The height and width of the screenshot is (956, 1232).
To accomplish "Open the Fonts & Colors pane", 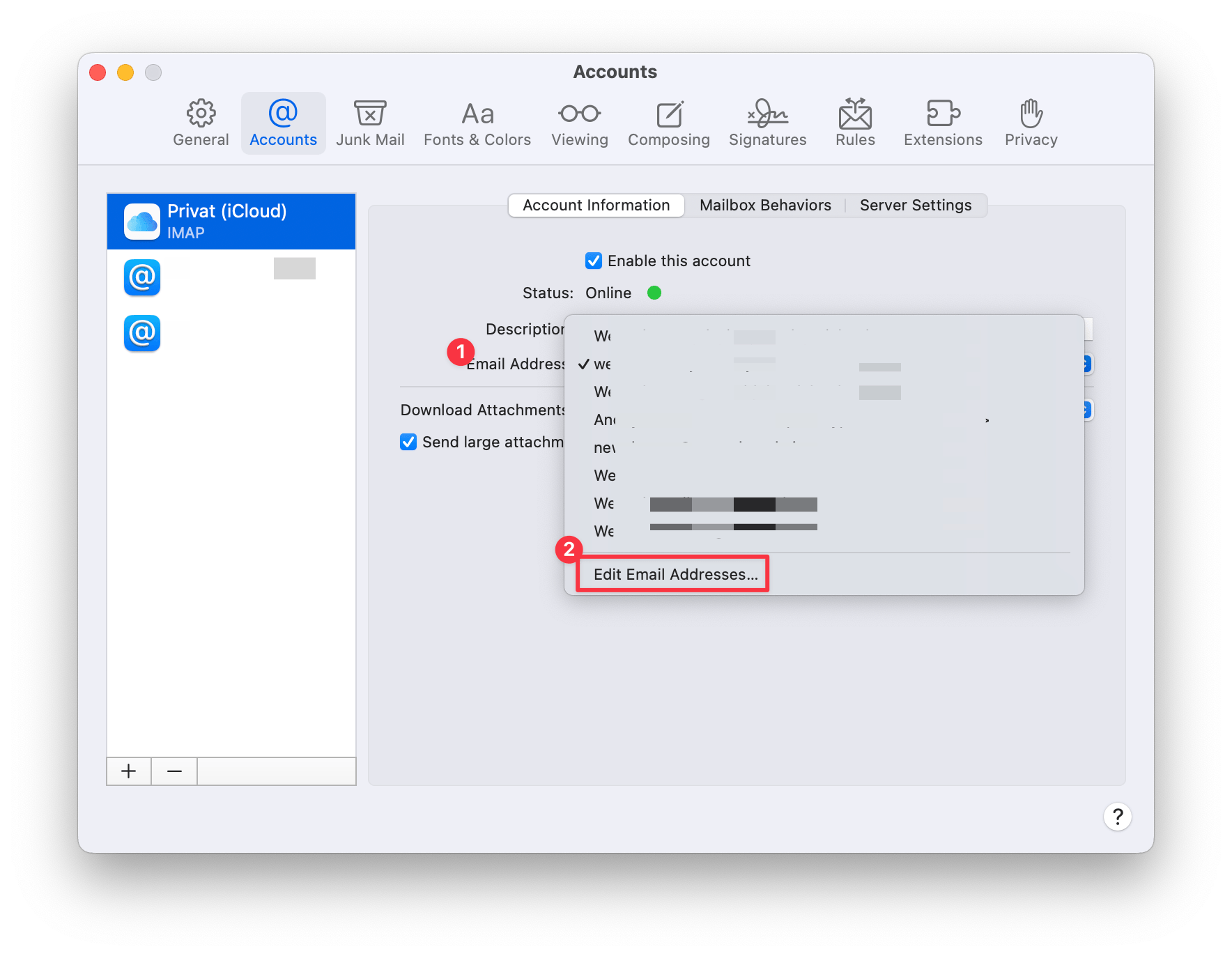I will click(476, 123).
